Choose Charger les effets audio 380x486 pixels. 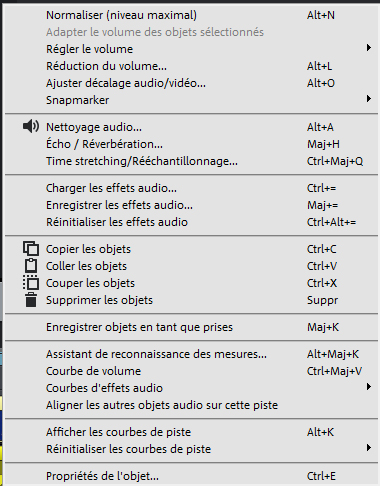coord(192,188)
